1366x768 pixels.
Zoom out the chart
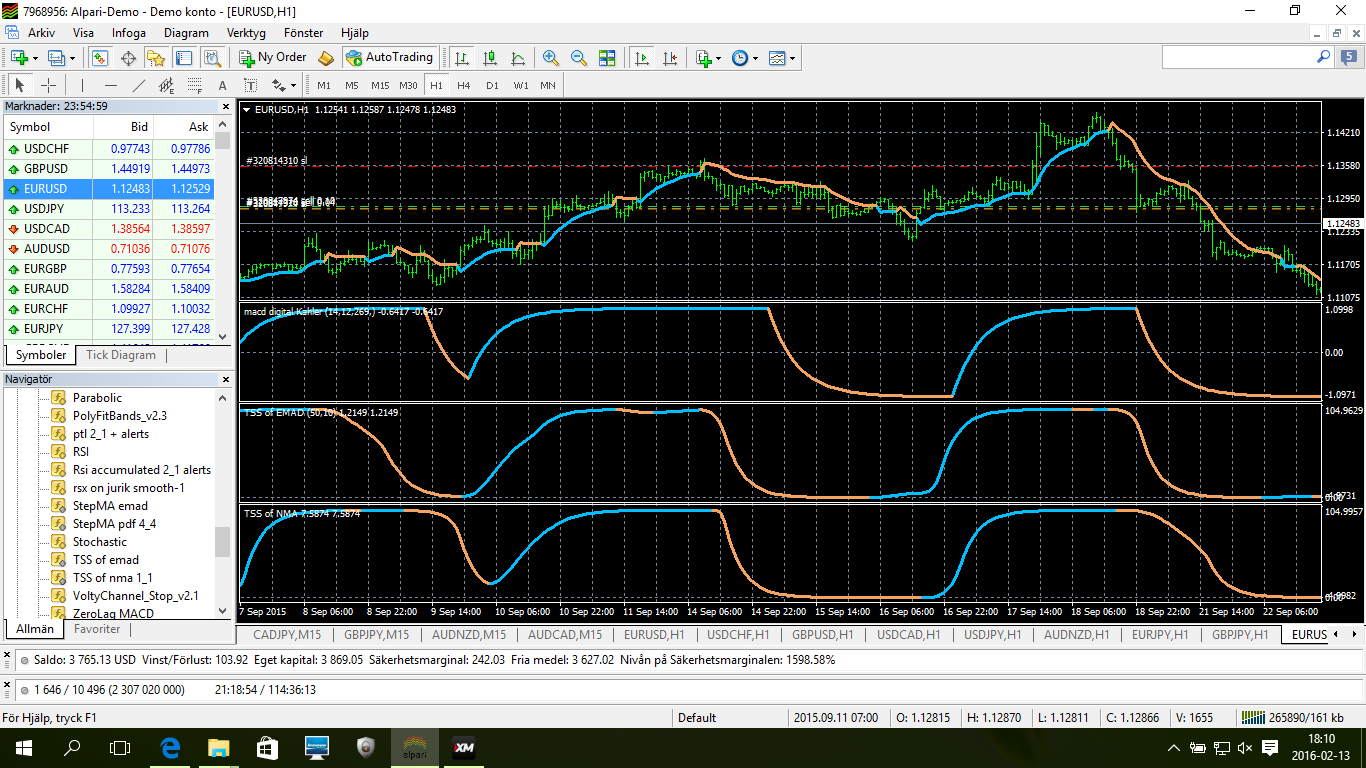[x=579, y=58]
